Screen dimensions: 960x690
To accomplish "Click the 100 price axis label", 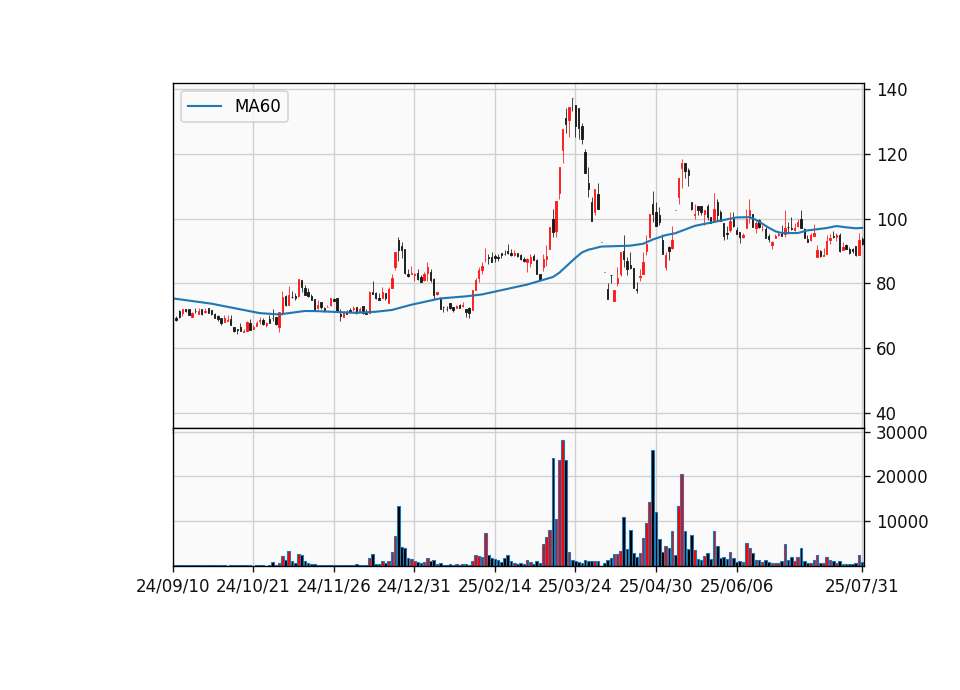I will (x=892, y=220).
